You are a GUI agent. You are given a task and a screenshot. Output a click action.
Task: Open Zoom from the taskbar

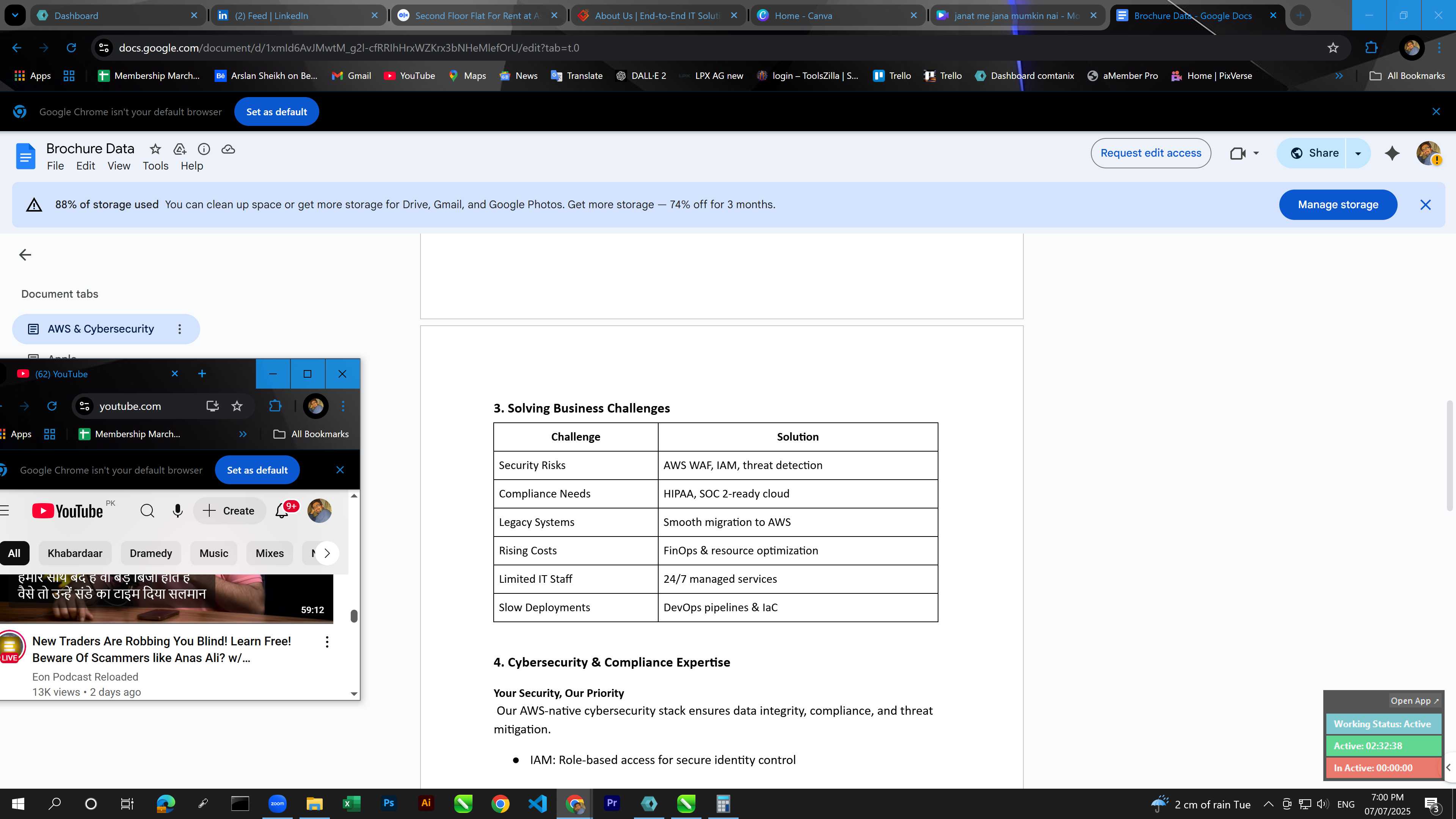tap(277, 803)
